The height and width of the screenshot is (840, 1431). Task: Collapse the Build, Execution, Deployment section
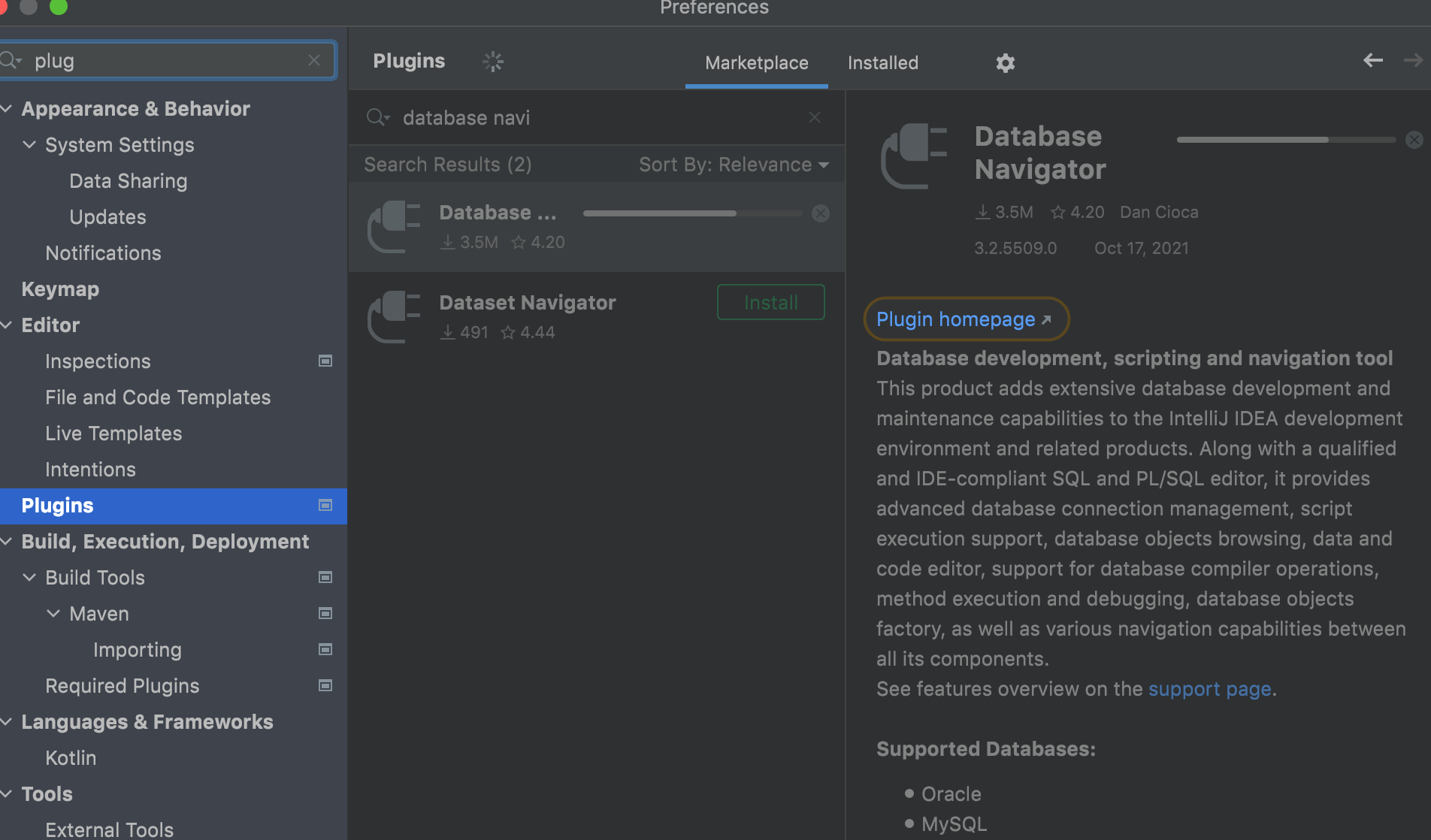pos(6,542)
